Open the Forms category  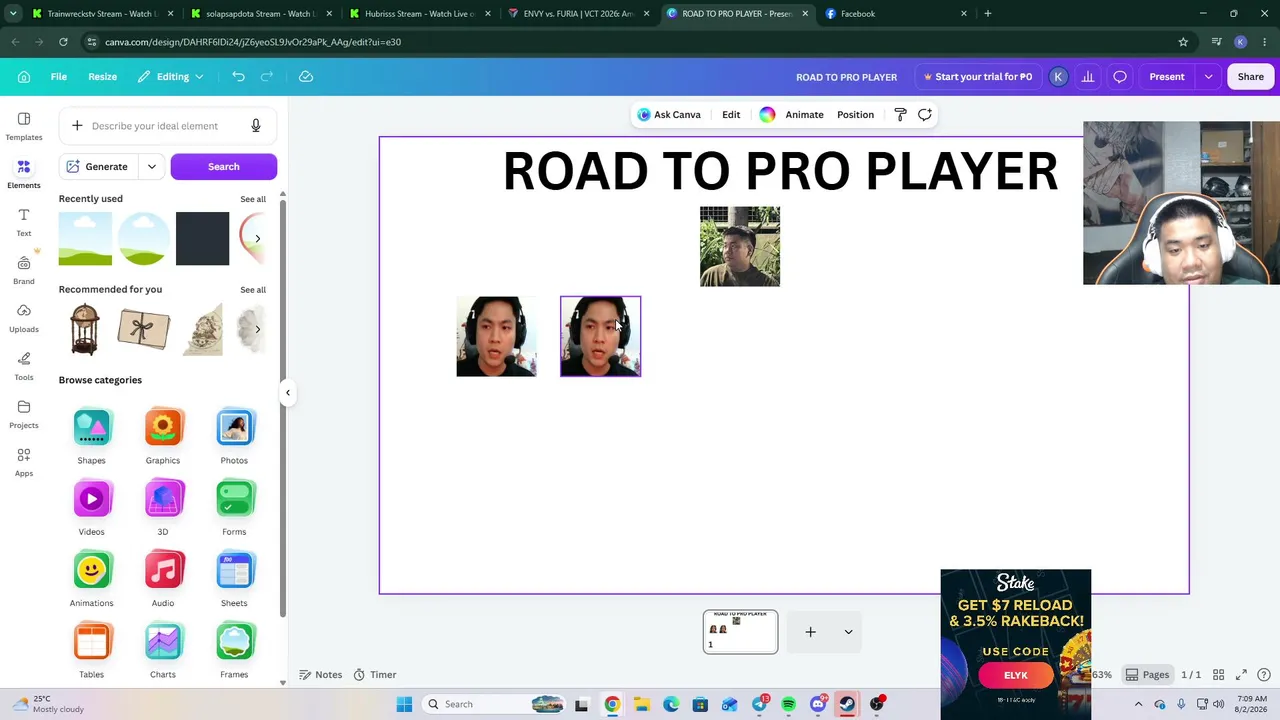234,508
